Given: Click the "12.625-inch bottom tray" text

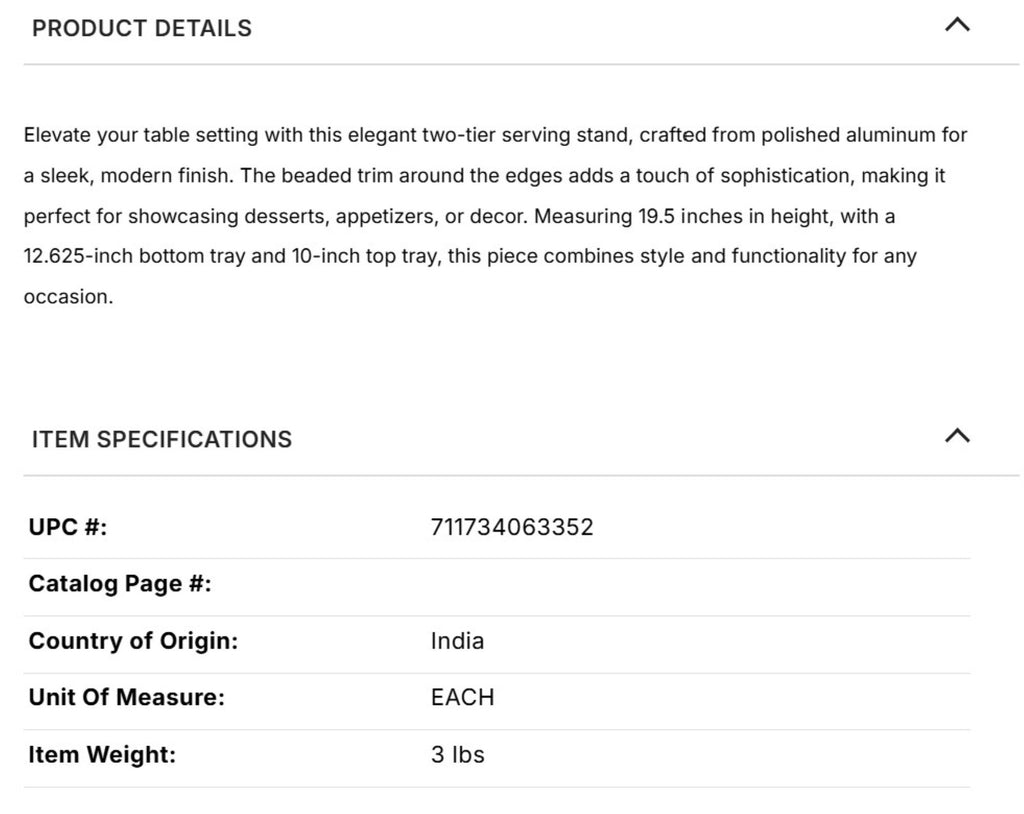Looking at the screenshot, I should click(x=134, y=256).
